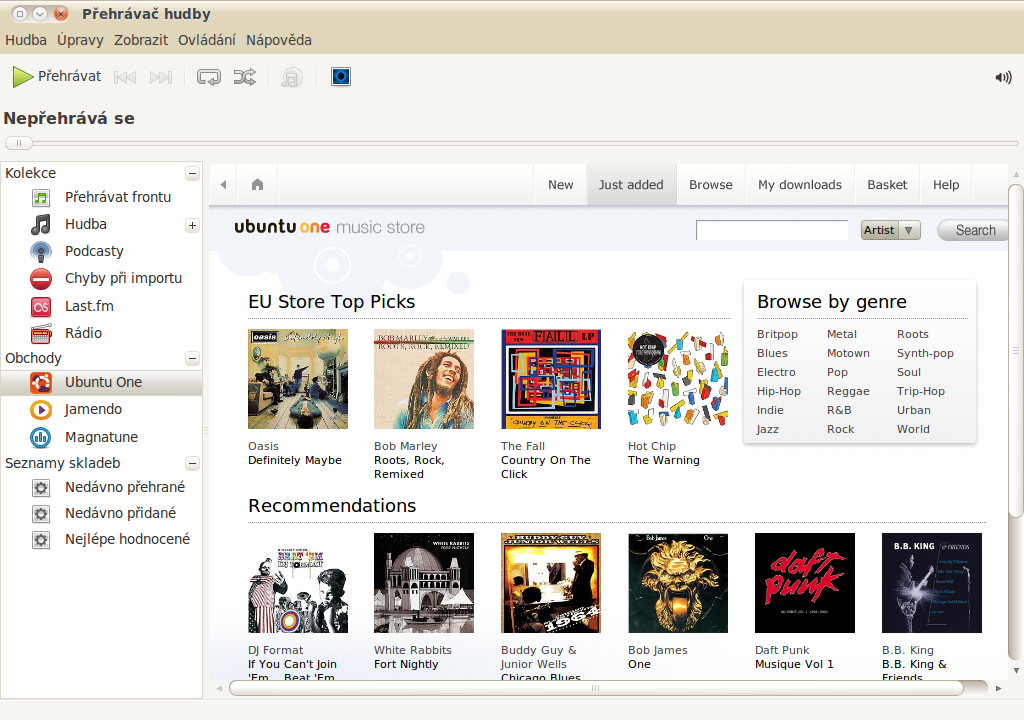Viewport: 1024px width, 720px height.
Task: Switch to the New tab
Action: pyautogui.click(x=560, y=185)
